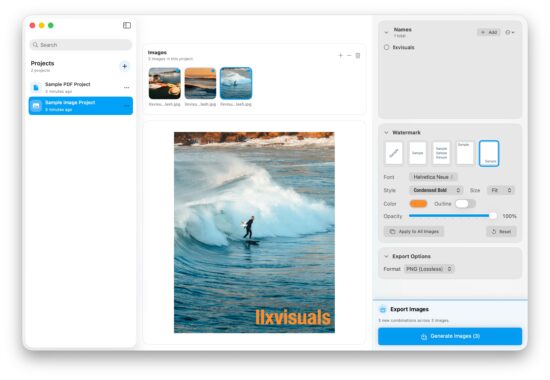Choose the top-corner watermark layout
Viewport: 550px width, 380px height.
point(465,153)
